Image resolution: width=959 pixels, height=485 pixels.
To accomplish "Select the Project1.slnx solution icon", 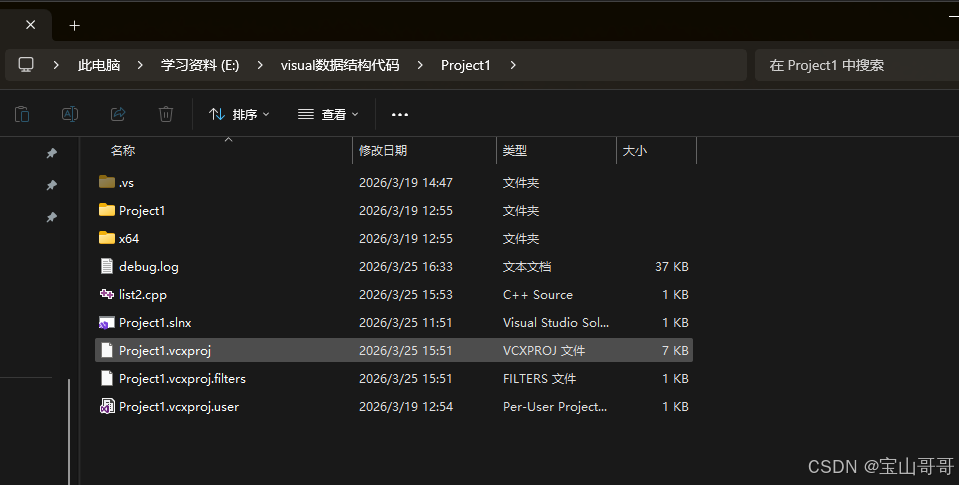I will [107, 322].
